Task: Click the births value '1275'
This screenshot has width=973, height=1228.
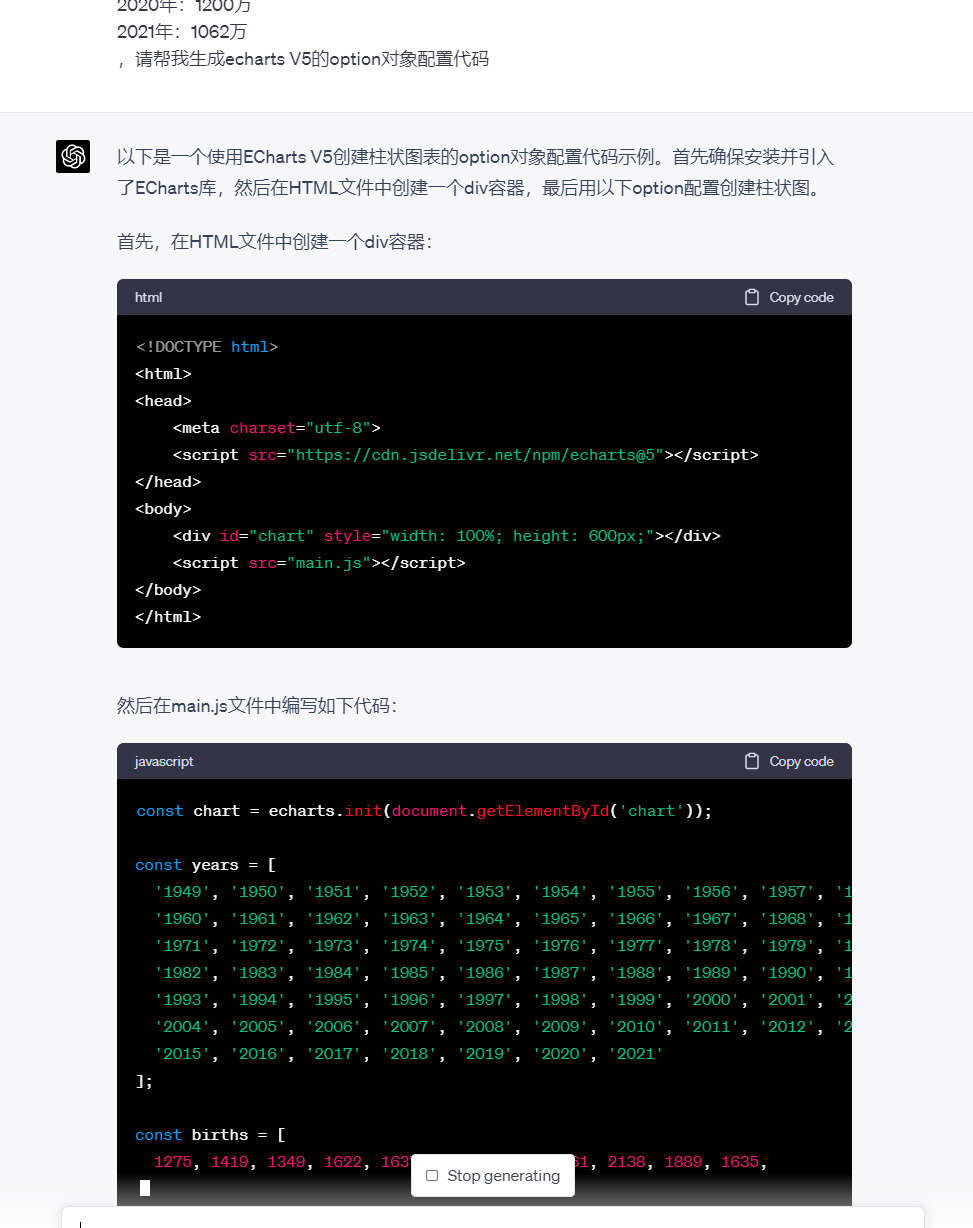Action: click(x=173, y=1162)
